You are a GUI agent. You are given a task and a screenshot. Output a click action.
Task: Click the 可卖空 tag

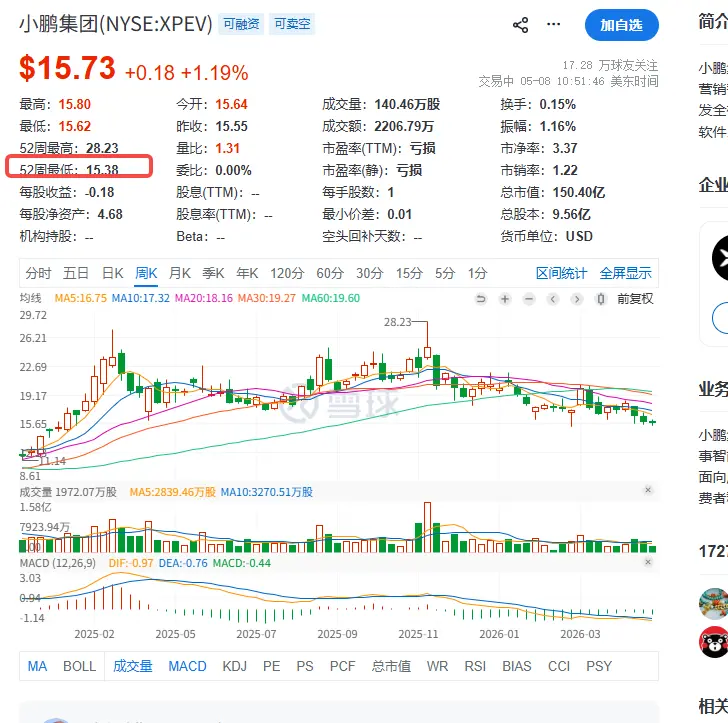tap(292, 24)
